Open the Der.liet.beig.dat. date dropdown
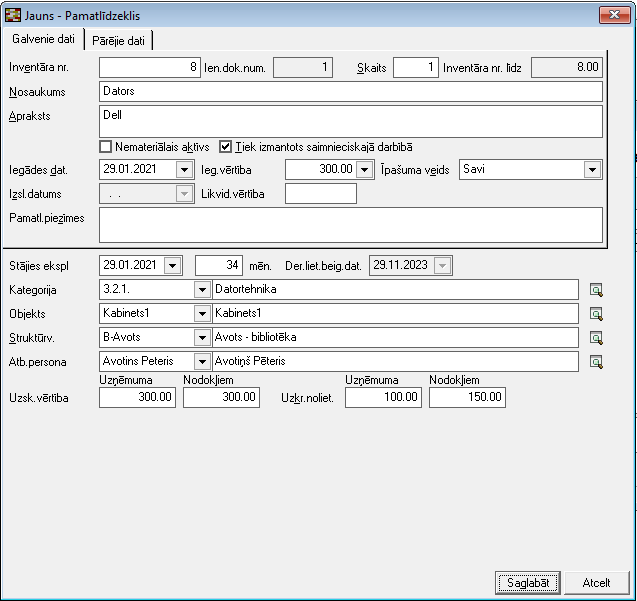The image size is (637, 601). [x=442, y=266]
